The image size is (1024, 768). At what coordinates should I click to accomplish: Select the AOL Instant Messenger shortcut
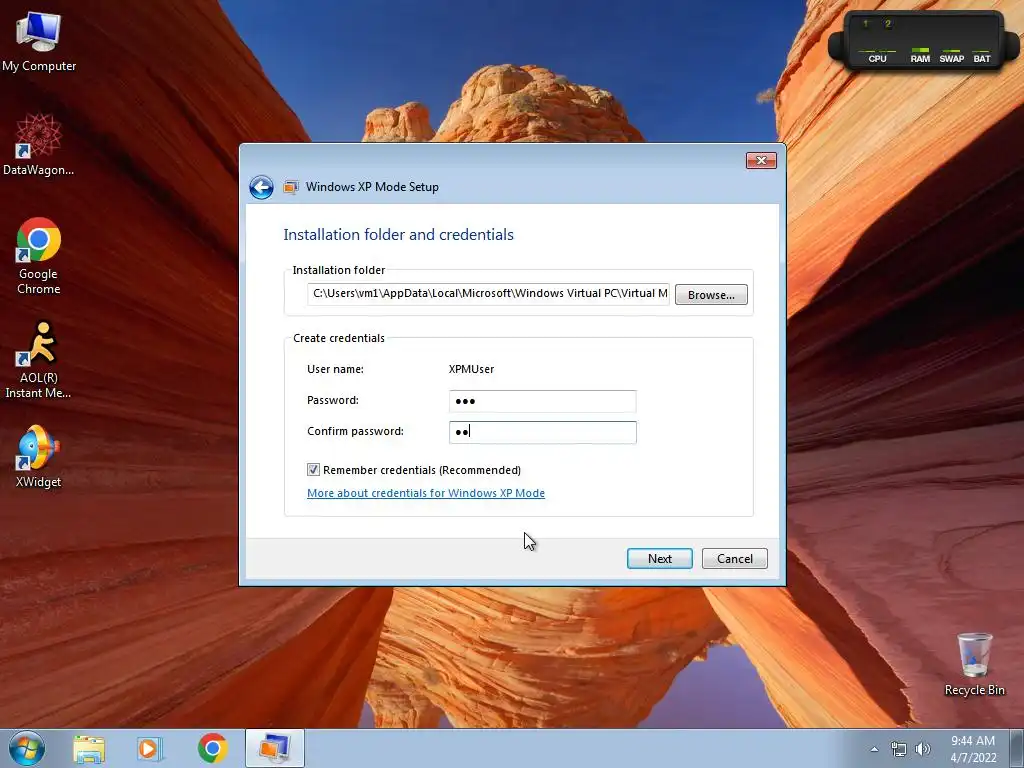[39, 360]
